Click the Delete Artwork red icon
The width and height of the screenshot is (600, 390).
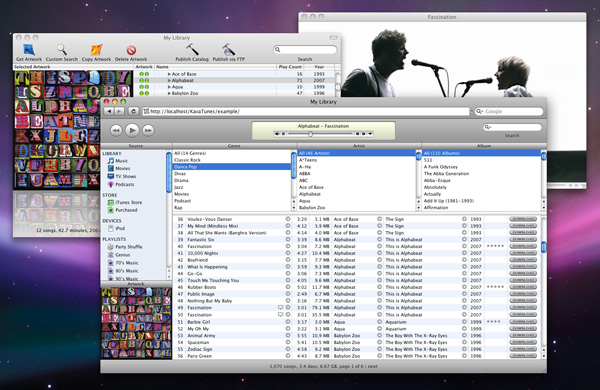[131, 50]
